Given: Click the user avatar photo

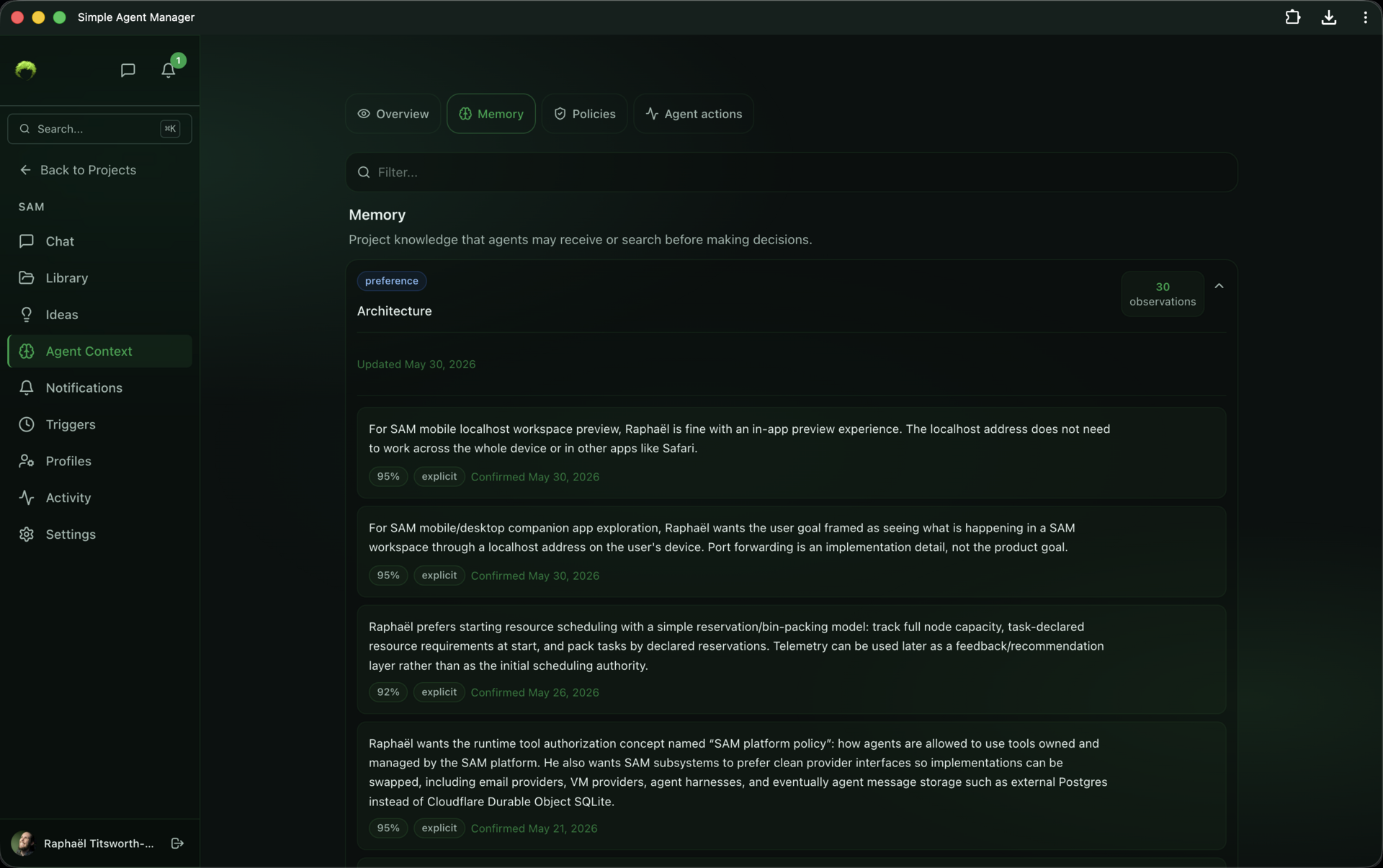Looking at the screenshot, I should (23, 843).
